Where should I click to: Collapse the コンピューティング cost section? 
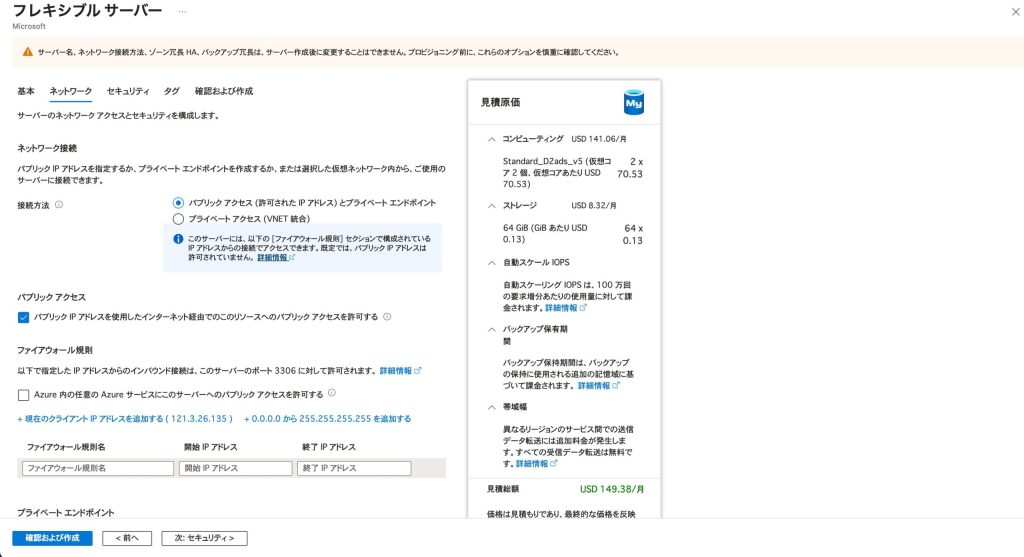click(490, 139)
